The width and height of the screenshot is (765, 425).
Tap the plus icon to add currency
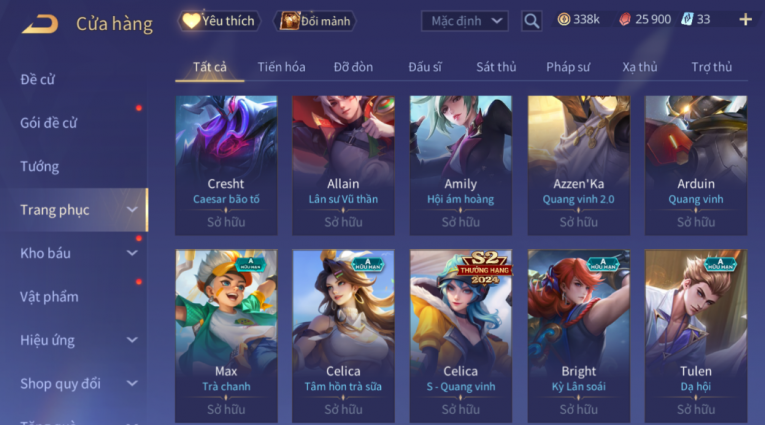point(745,20)
